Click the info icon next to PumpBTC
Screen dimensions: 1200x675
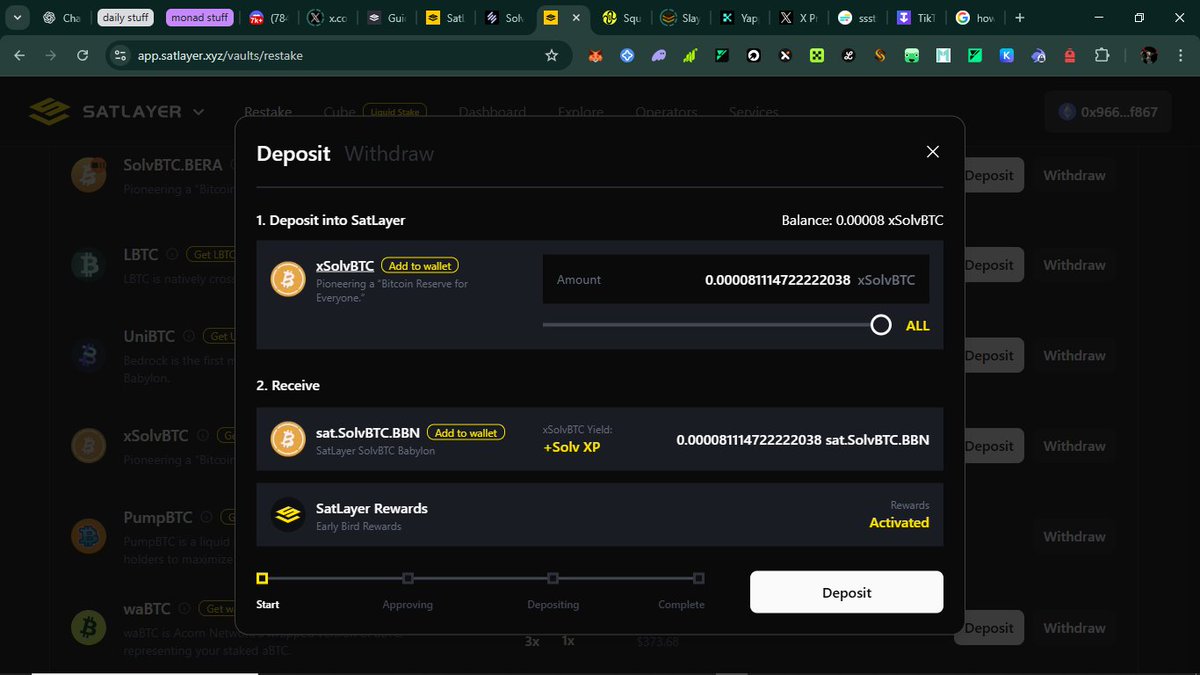(206, 518)
